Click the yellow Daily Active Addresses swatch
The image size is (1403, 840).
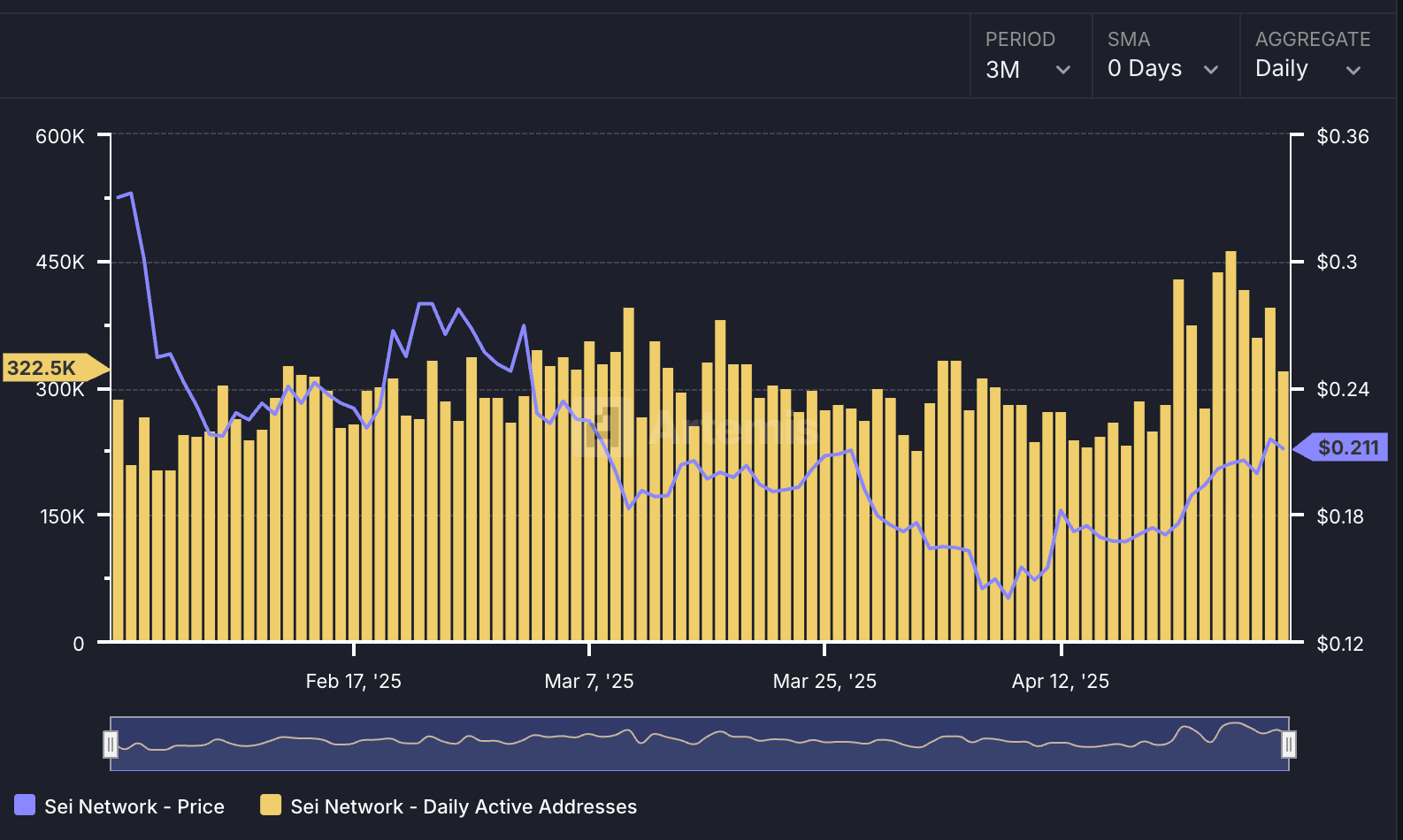click(x=271, y=805)
